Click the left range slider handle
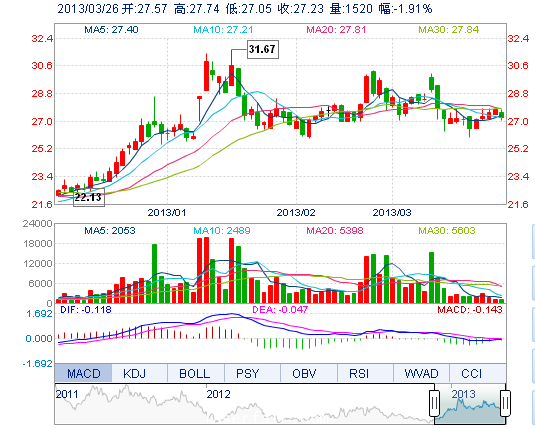This screenshot has width=535, height=428. 434,403
